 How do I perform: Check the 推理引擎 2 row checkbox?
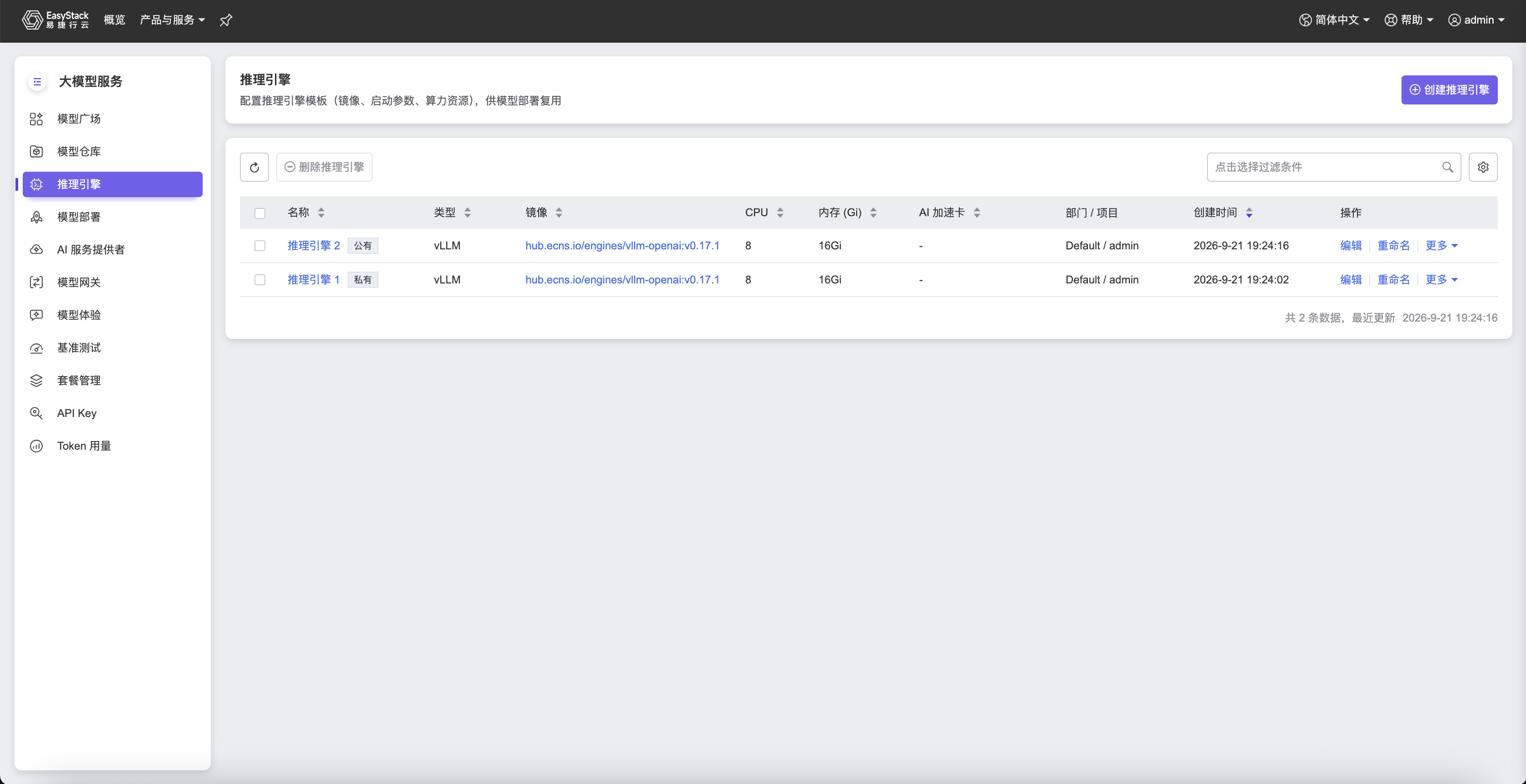click(259, 246)
